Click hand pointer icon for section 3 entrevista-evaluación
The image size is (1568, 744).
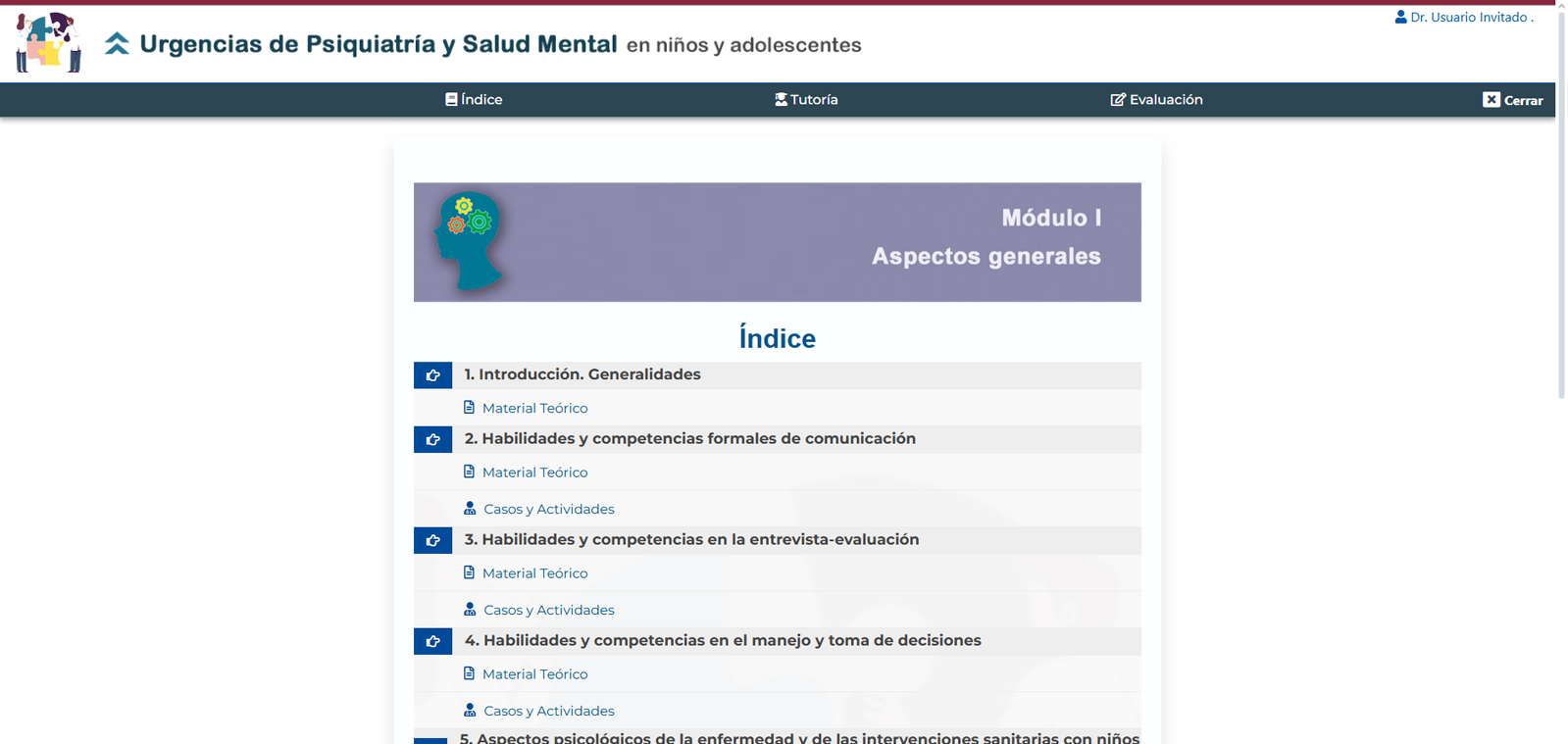tap(432, 540)
